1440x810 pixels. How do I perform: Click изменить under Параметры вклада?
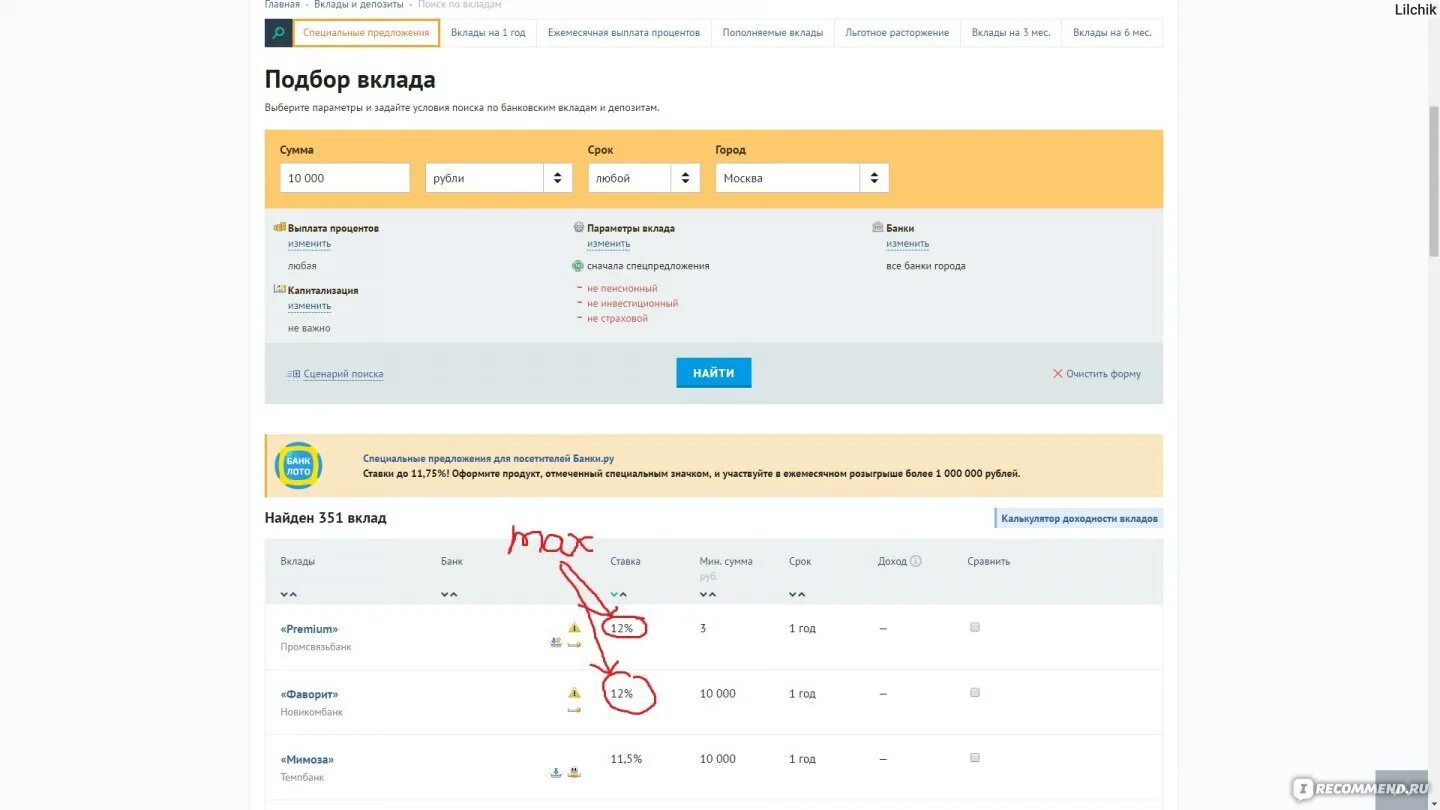(x=608, y=244)
